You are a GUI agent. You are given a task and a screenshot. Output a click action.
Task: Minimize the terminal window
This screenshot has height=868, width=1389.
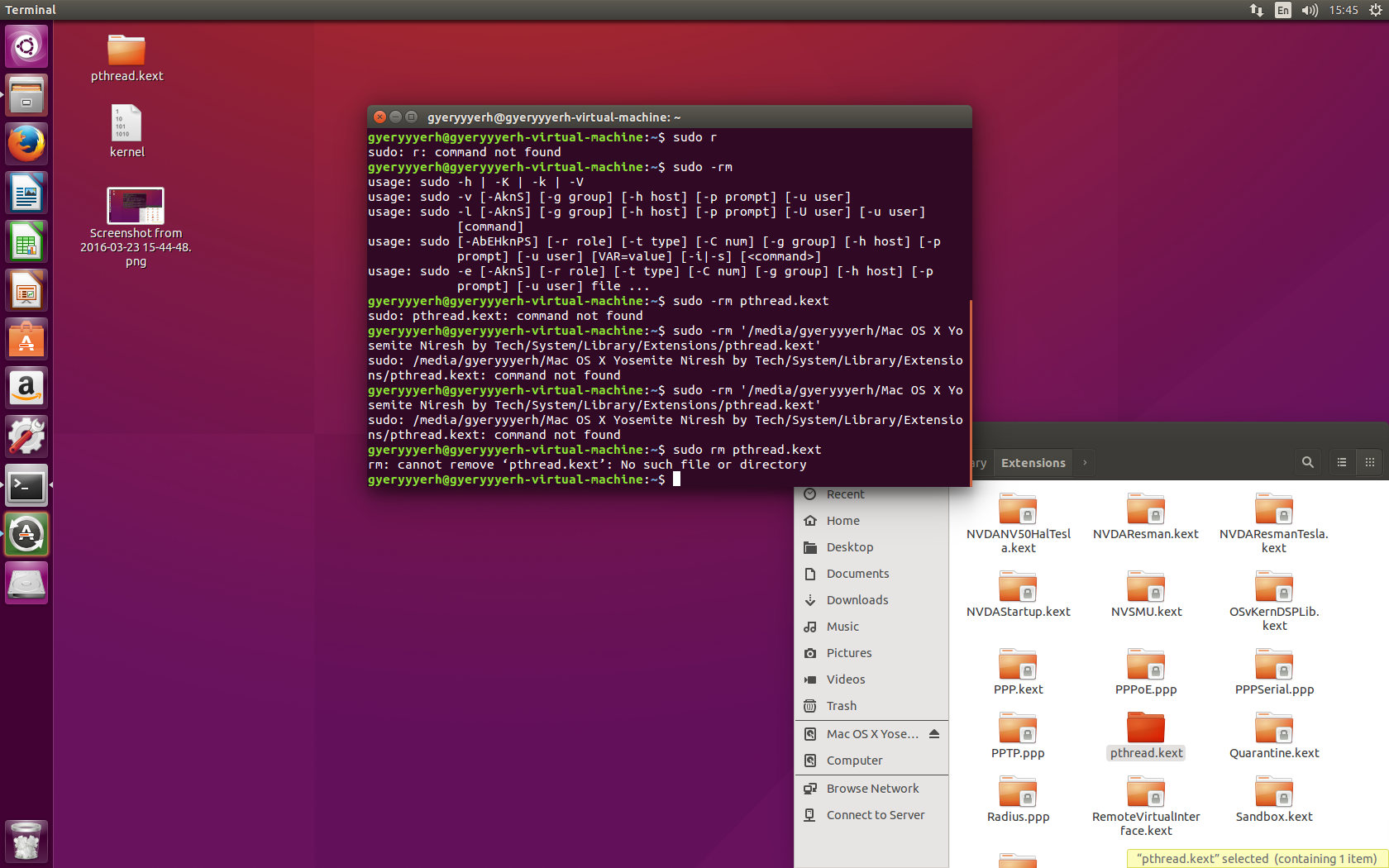coord(395,117)
